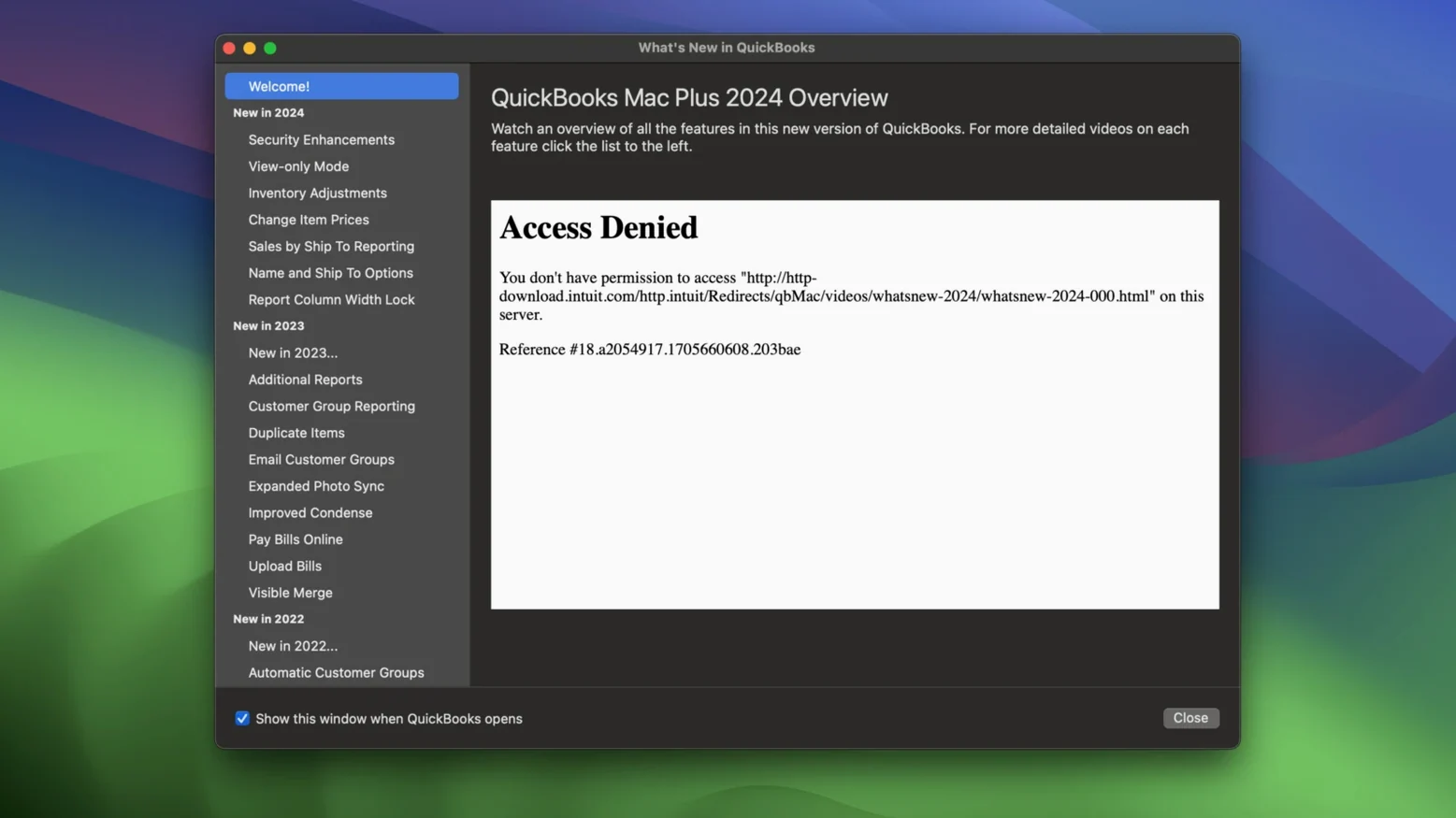This screenshot has width=1456, height=818.
Task: Open Expanded Photo Sync topic
Action: pos(316,486)
